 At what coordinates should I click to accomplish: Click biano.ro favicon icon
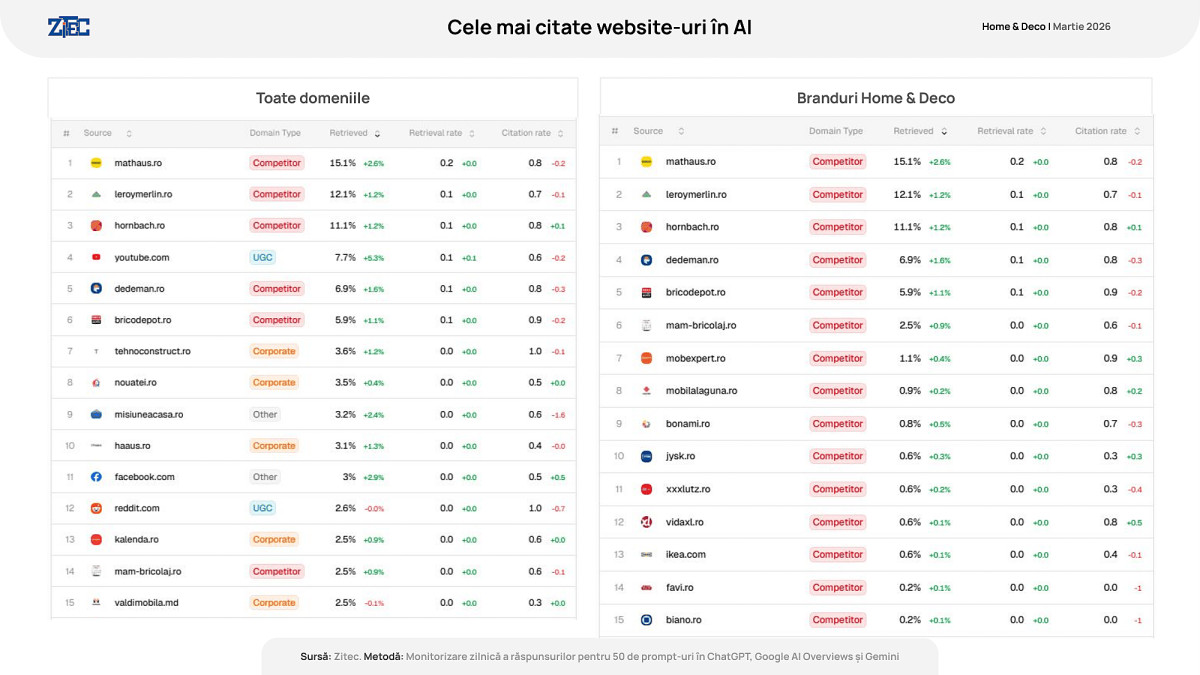pyautogui.click(x=646, y=620)
